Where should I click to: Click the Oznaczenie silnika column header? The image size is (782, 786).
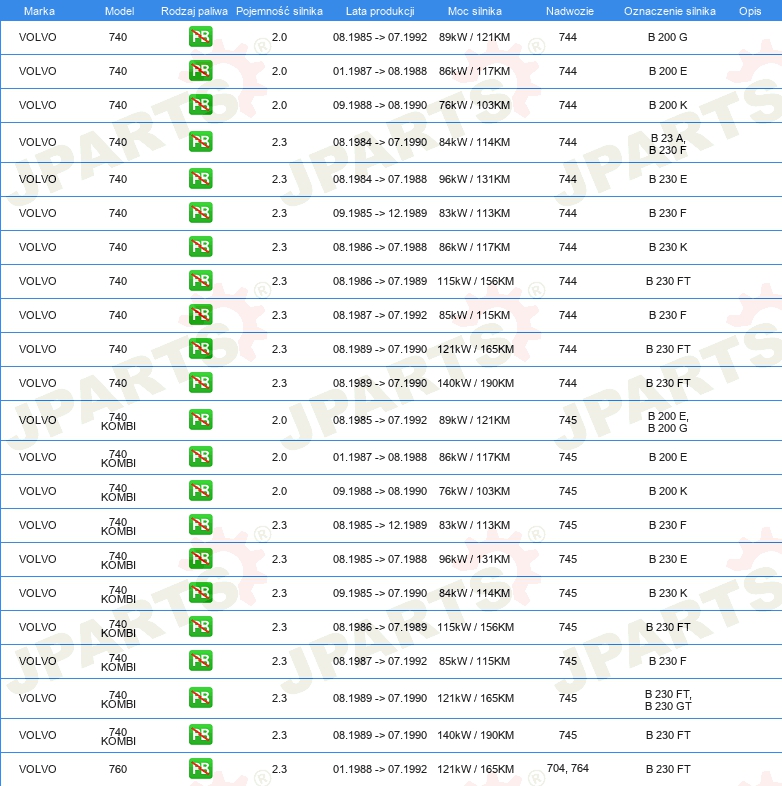[669, 11]
